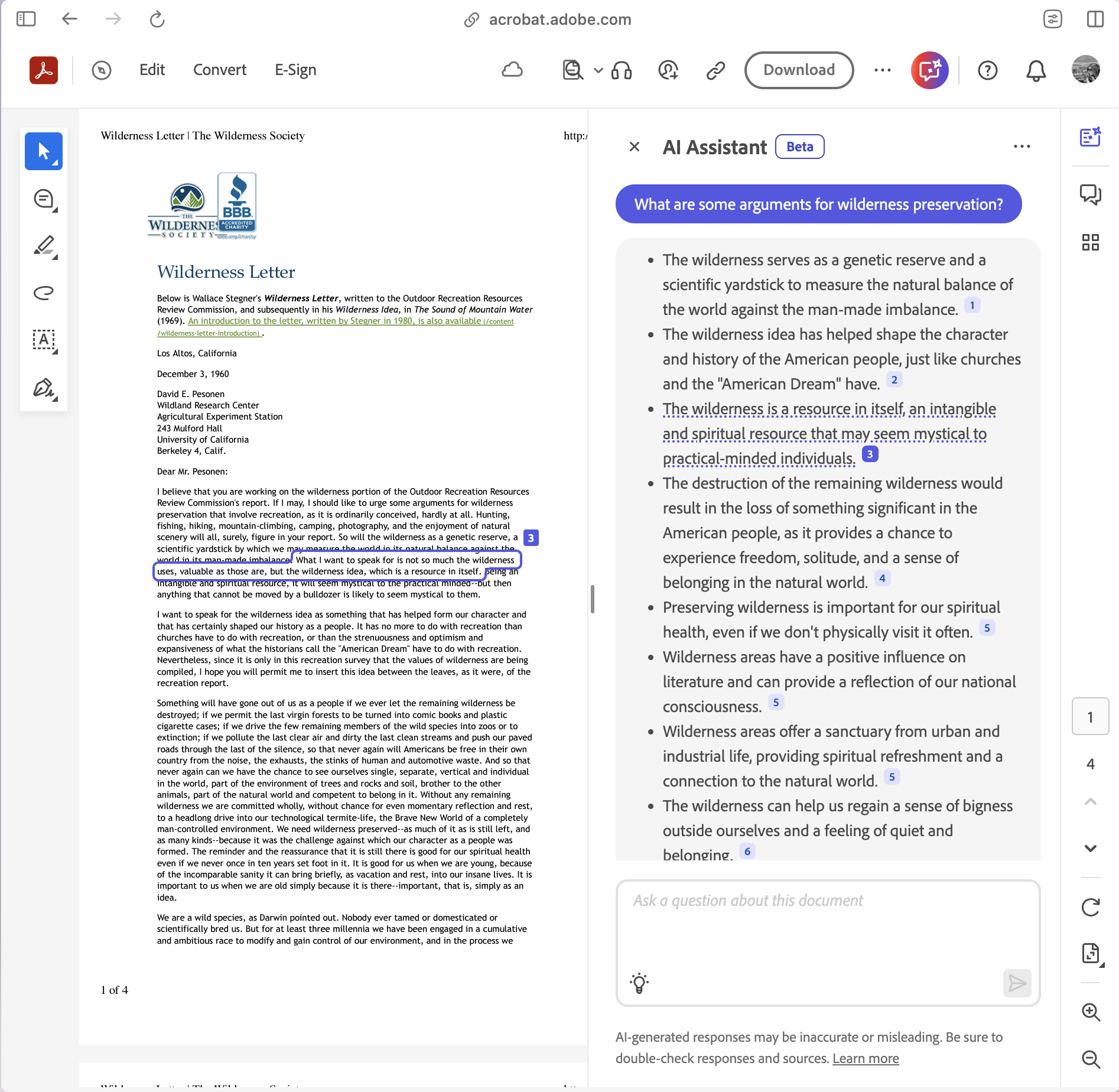Open the Convert menu
1119x1092 pixels.
click(x=219, y=70)
